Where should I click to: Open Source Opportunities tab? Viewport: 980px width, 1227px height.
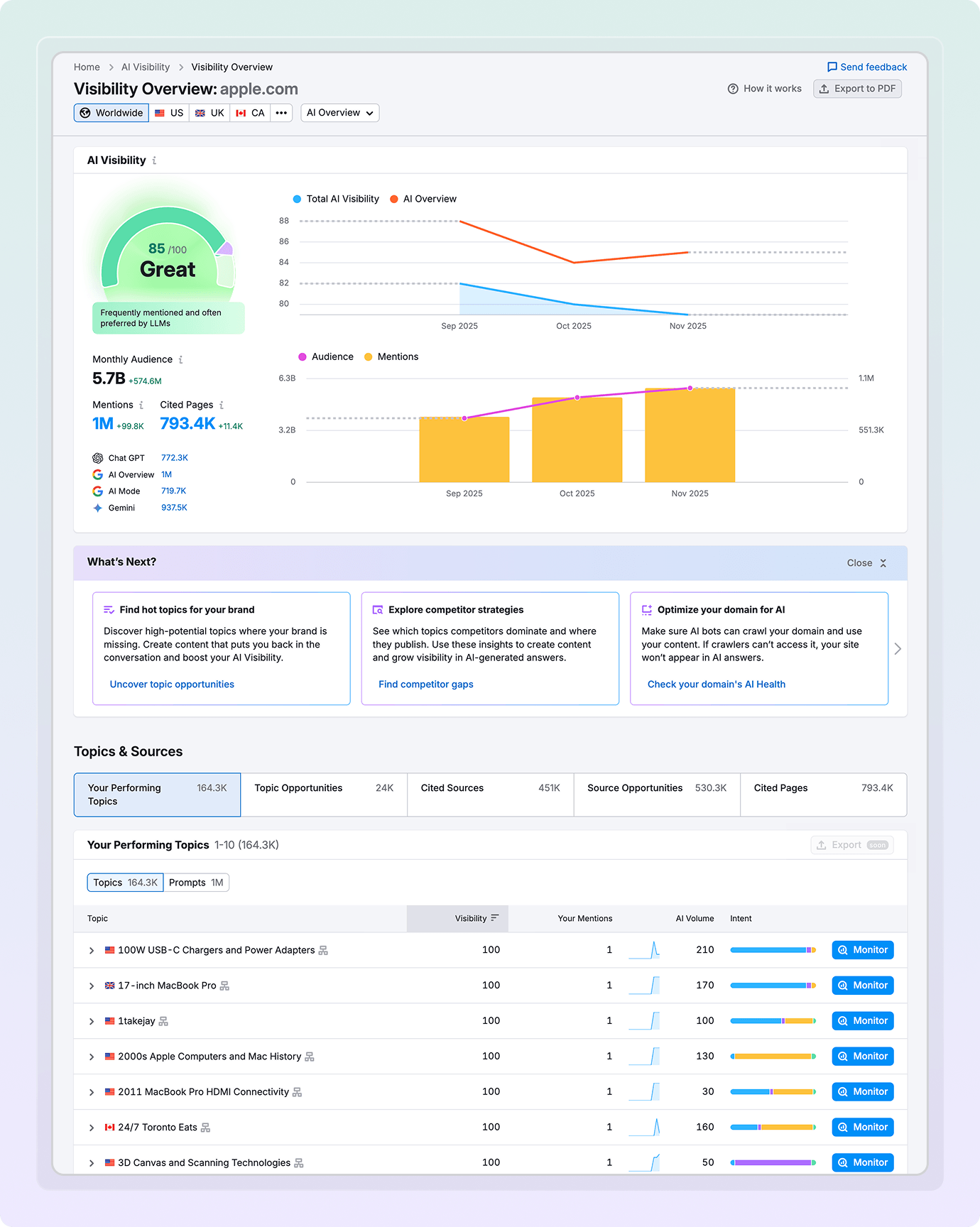point(657,795)
